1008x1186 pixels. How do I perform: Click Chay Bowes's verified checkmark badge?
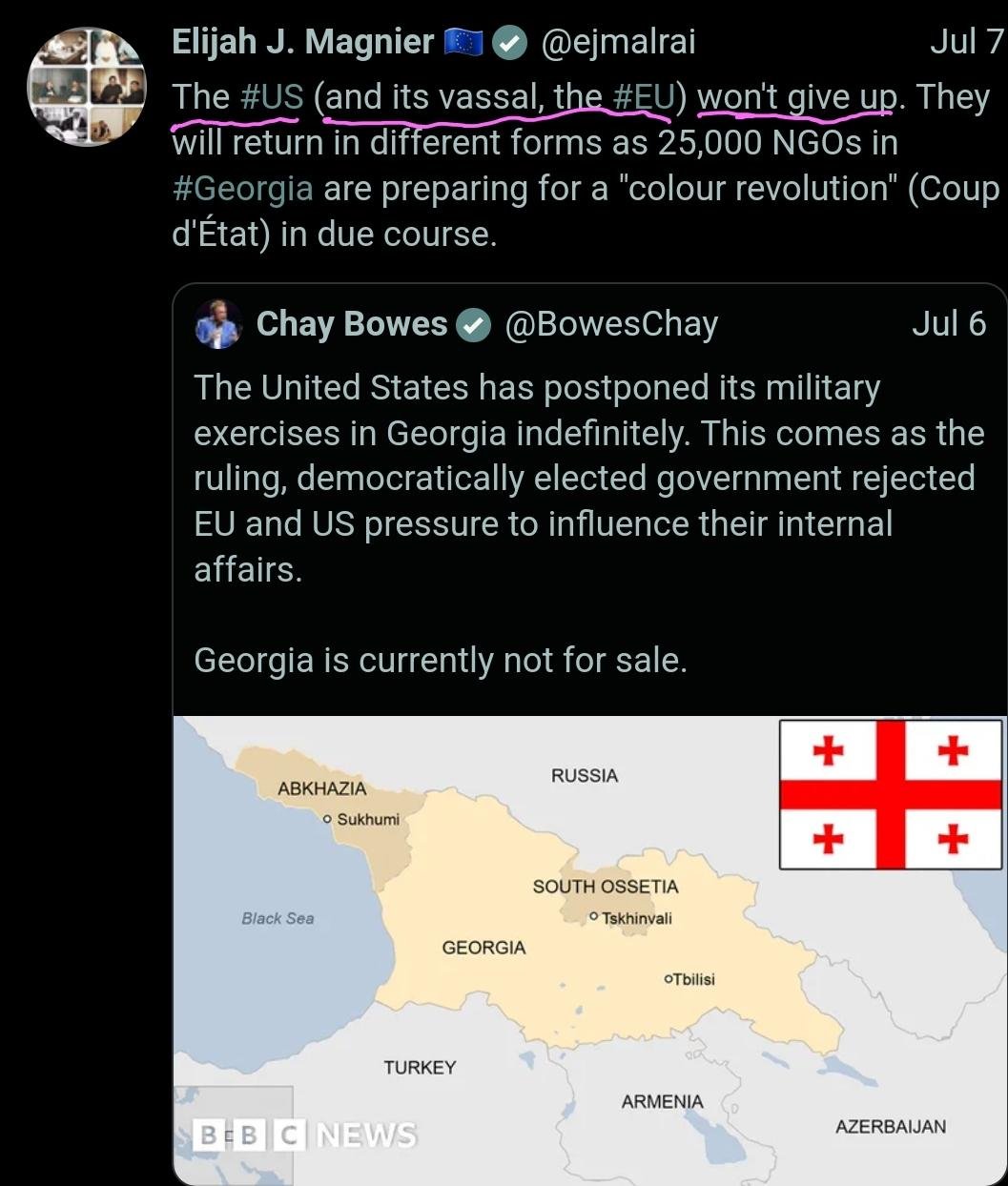(472, 325)
